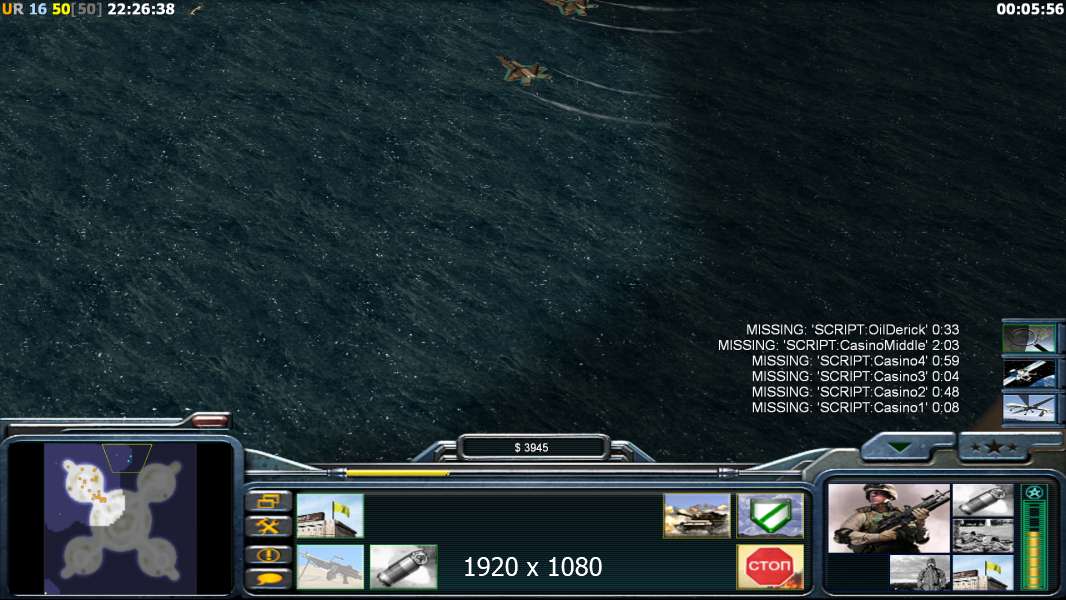Click the yellow general progress bar

398,473
